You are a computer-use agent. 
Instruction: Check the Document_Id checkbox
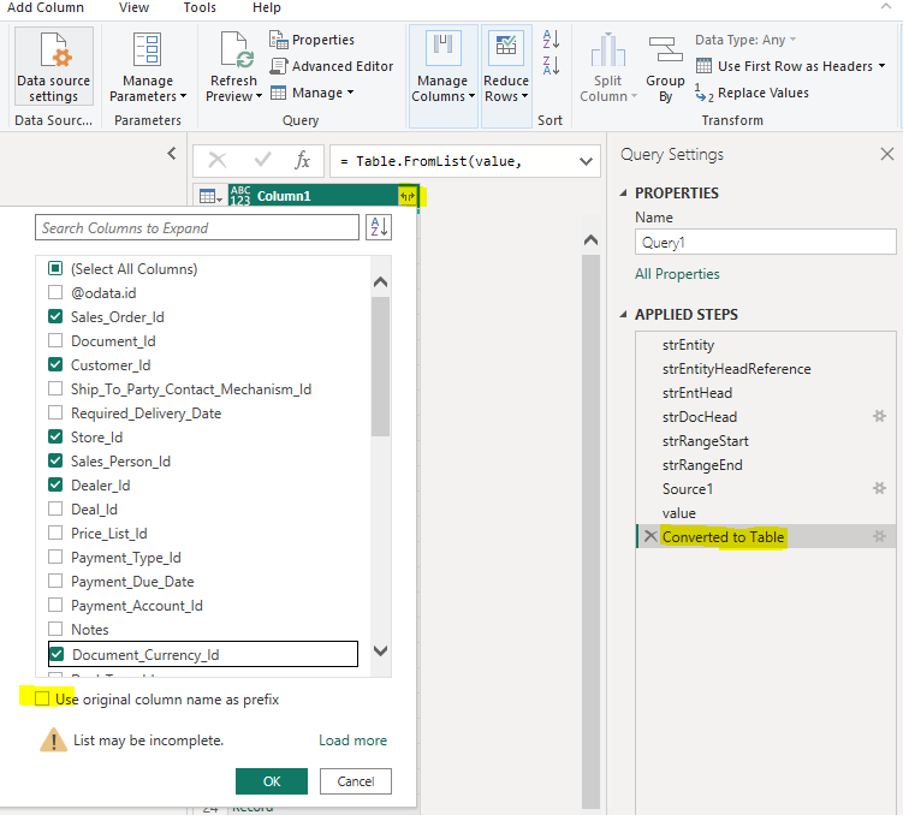point(56,341)
